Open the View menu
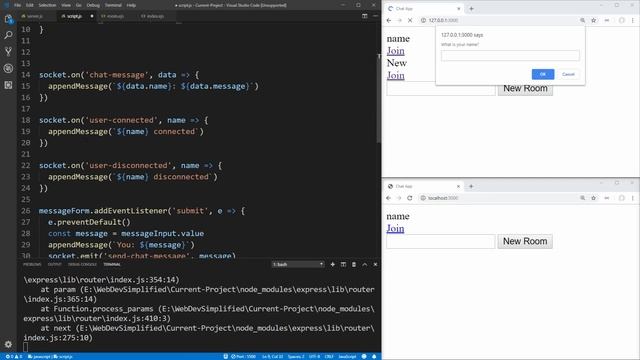The image size is (640, 360). click(66, 5)
